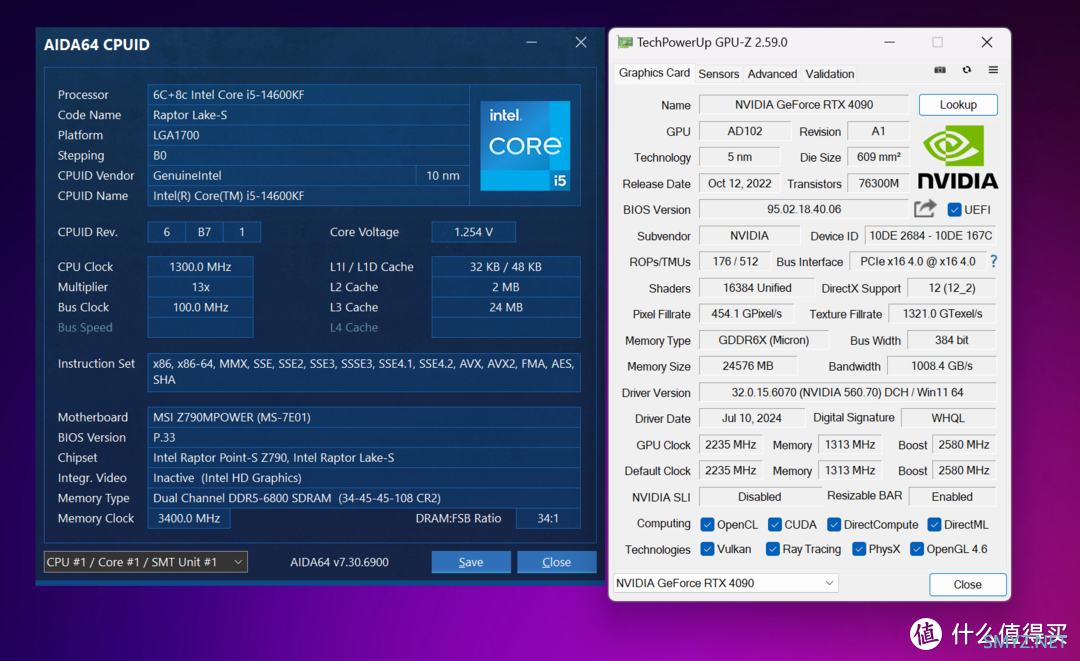The height and width of the screenshot is (661, 1080).
Task: Toggle the UEFI checkbox
Action: [x=954, y=209]
